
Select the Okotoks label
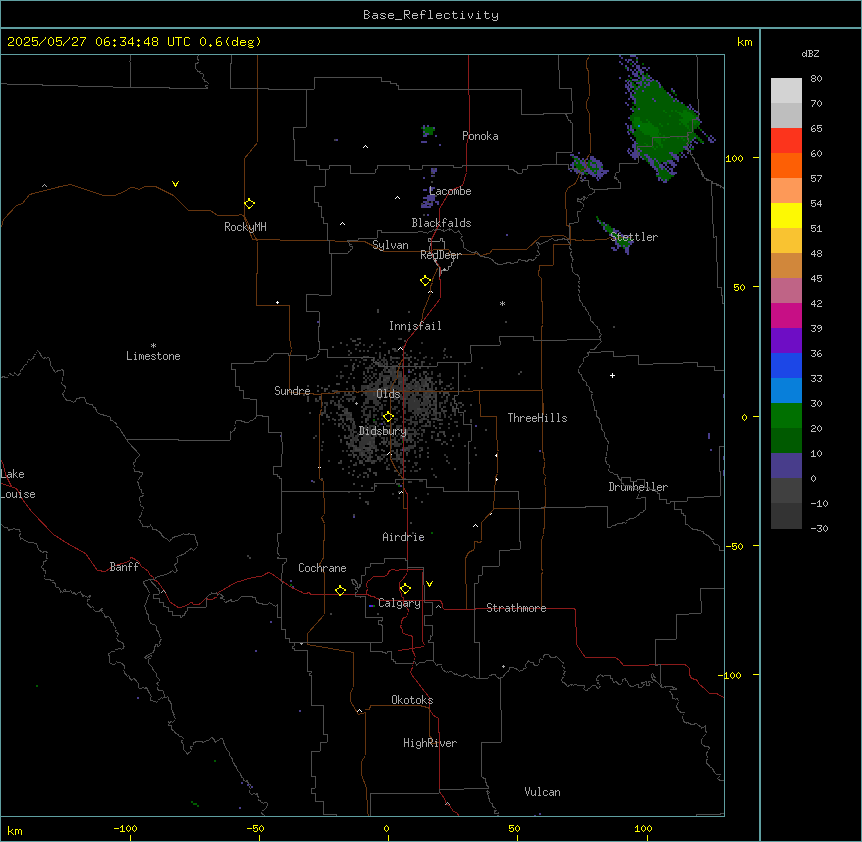click(x=412, y=700)
